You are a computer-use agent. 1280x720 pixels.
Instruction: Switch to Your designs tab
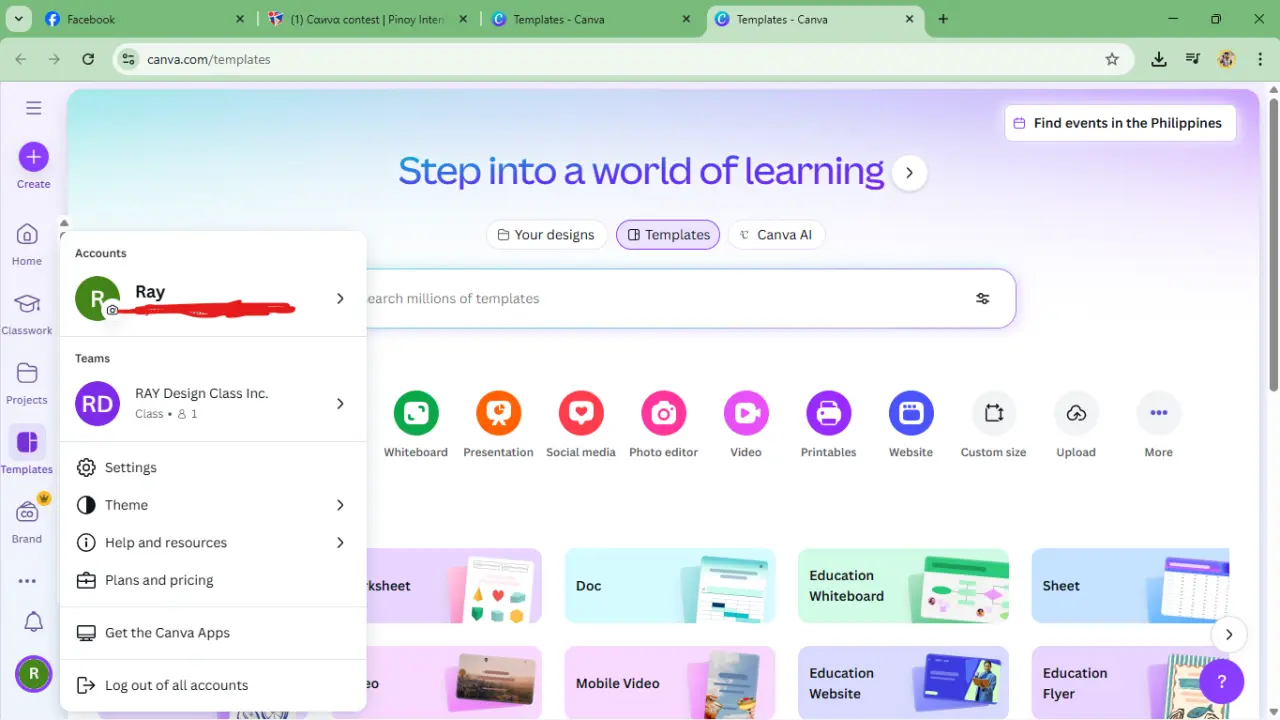click(x=546, y=235)
